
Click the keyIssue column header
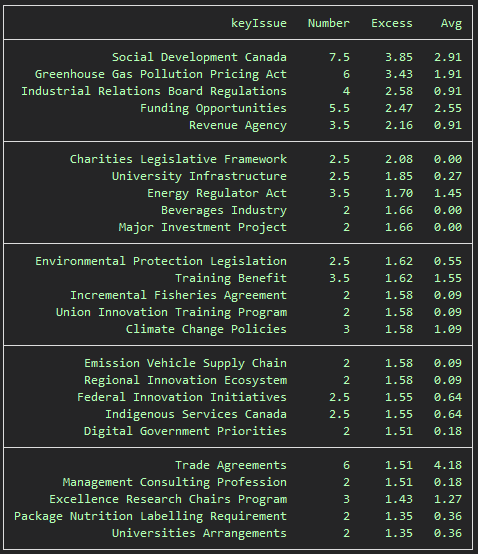point(259,23)
